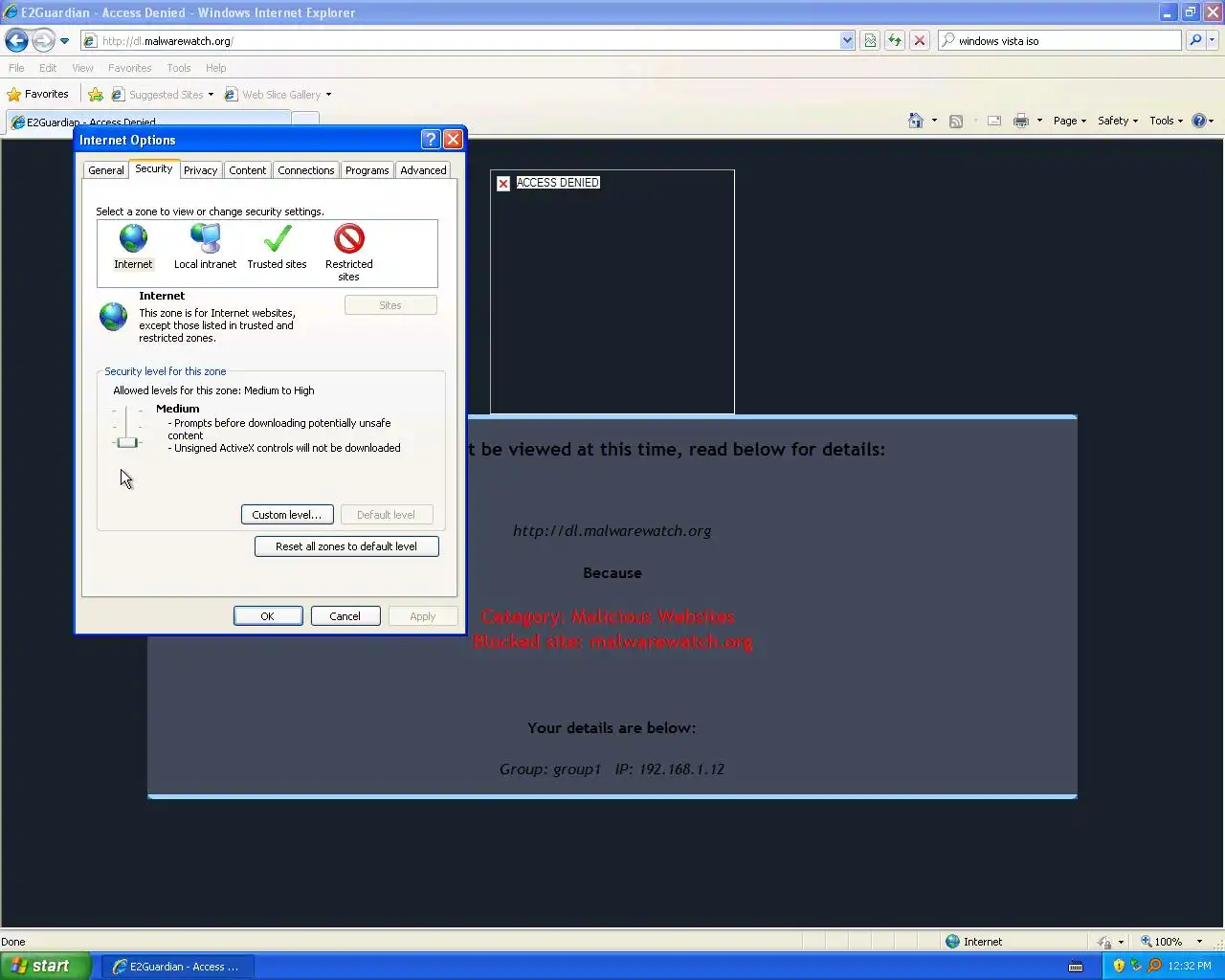Click Cancel in Internet Options
The height and width of the screenshot is (980, 1225).
[x=345, y=616]
